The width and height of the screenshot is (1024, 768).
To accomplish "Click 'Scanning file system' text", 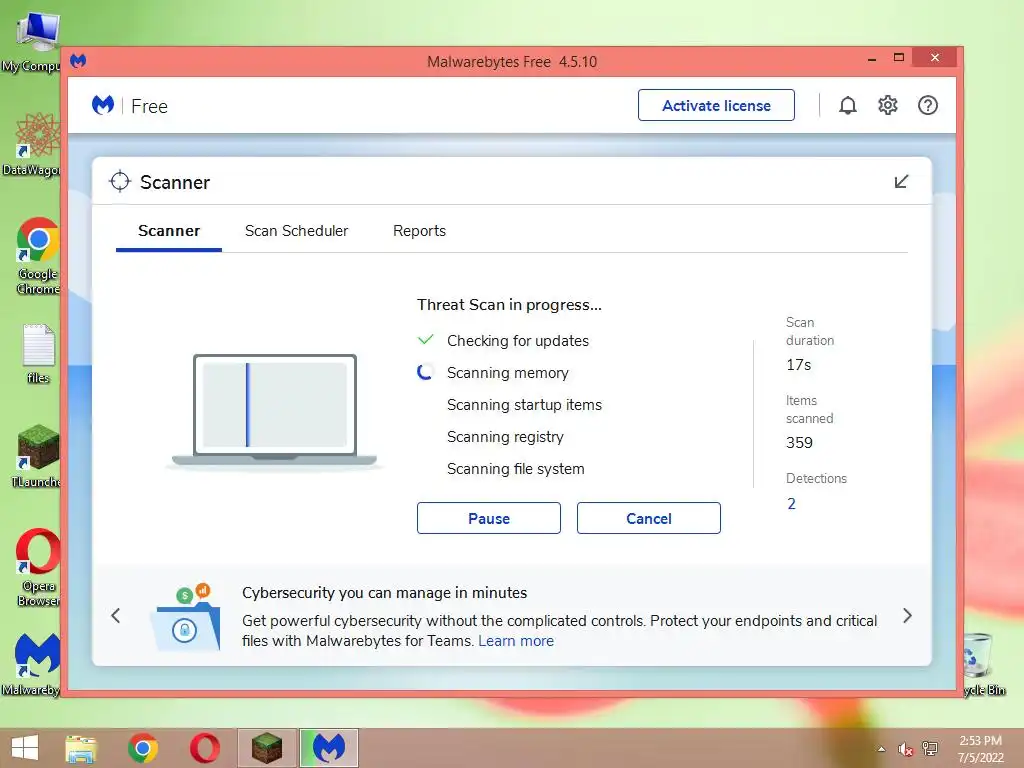I will pos(516,469).
